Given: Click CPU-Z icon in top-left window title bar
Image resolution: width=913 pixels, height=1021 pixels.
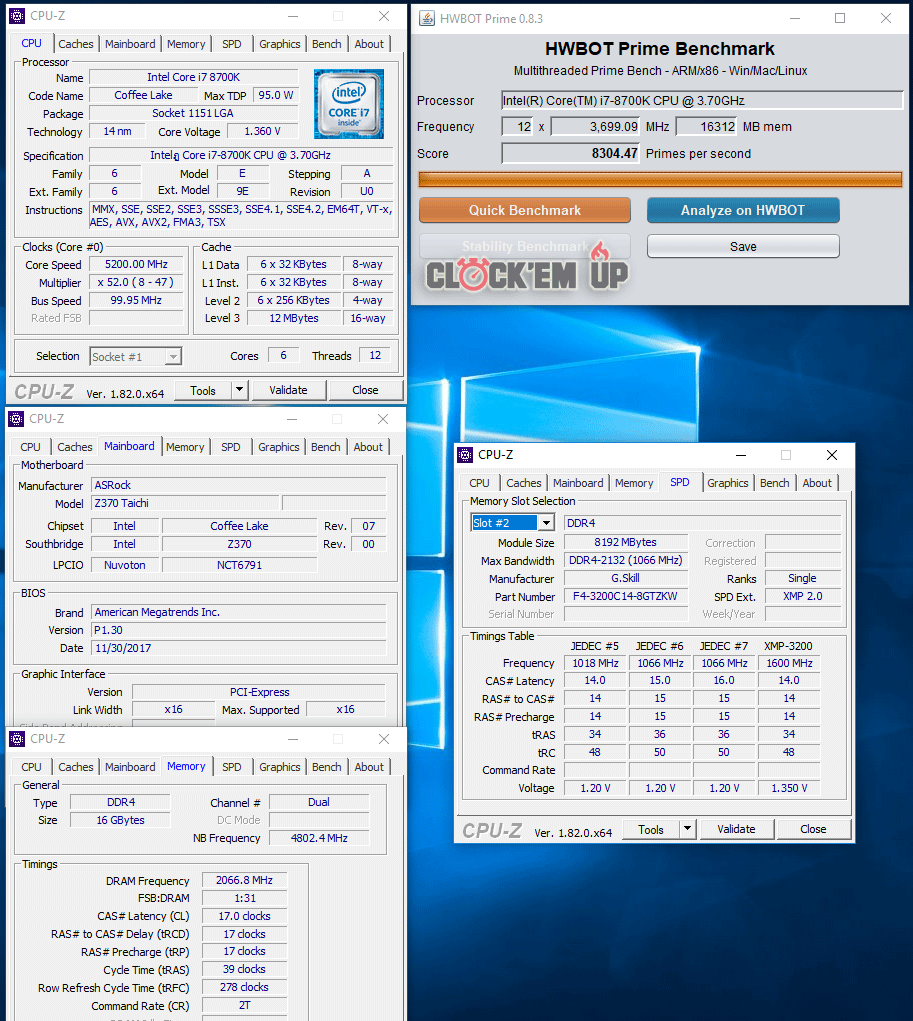Looking at the screenshot, I should click(17, 16).
